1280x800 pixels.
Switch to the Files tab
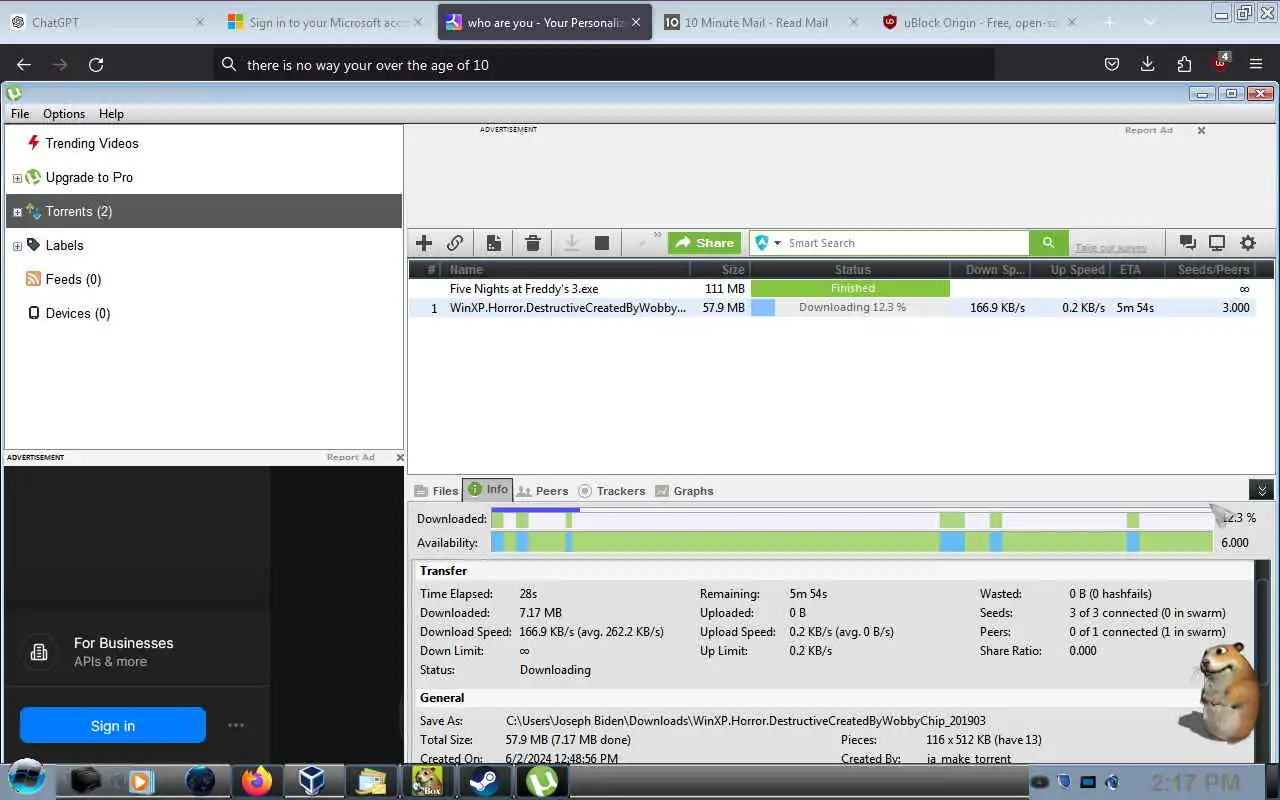[x=436, y=491]
